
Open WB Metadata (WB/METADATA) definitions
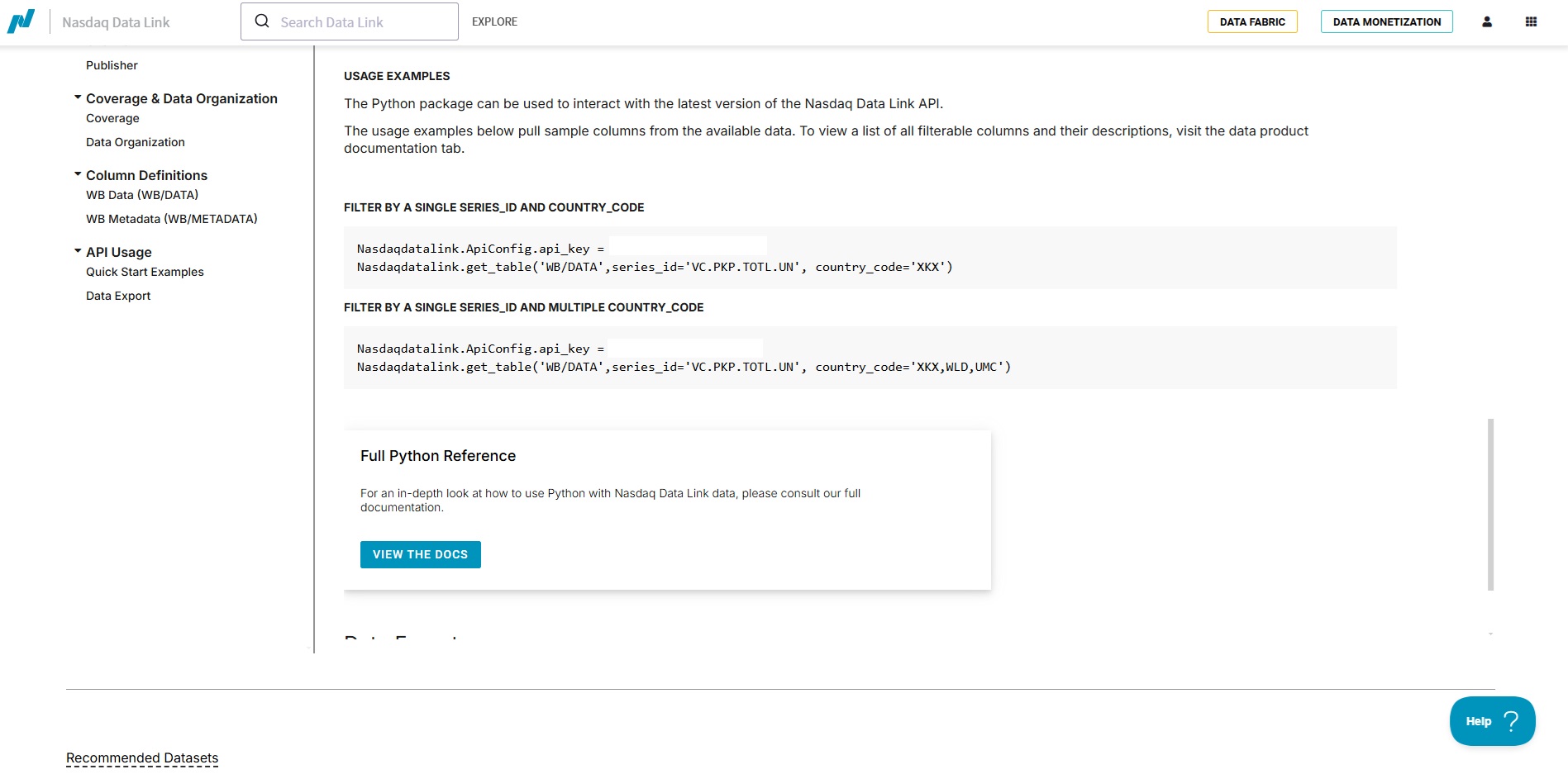172,219
